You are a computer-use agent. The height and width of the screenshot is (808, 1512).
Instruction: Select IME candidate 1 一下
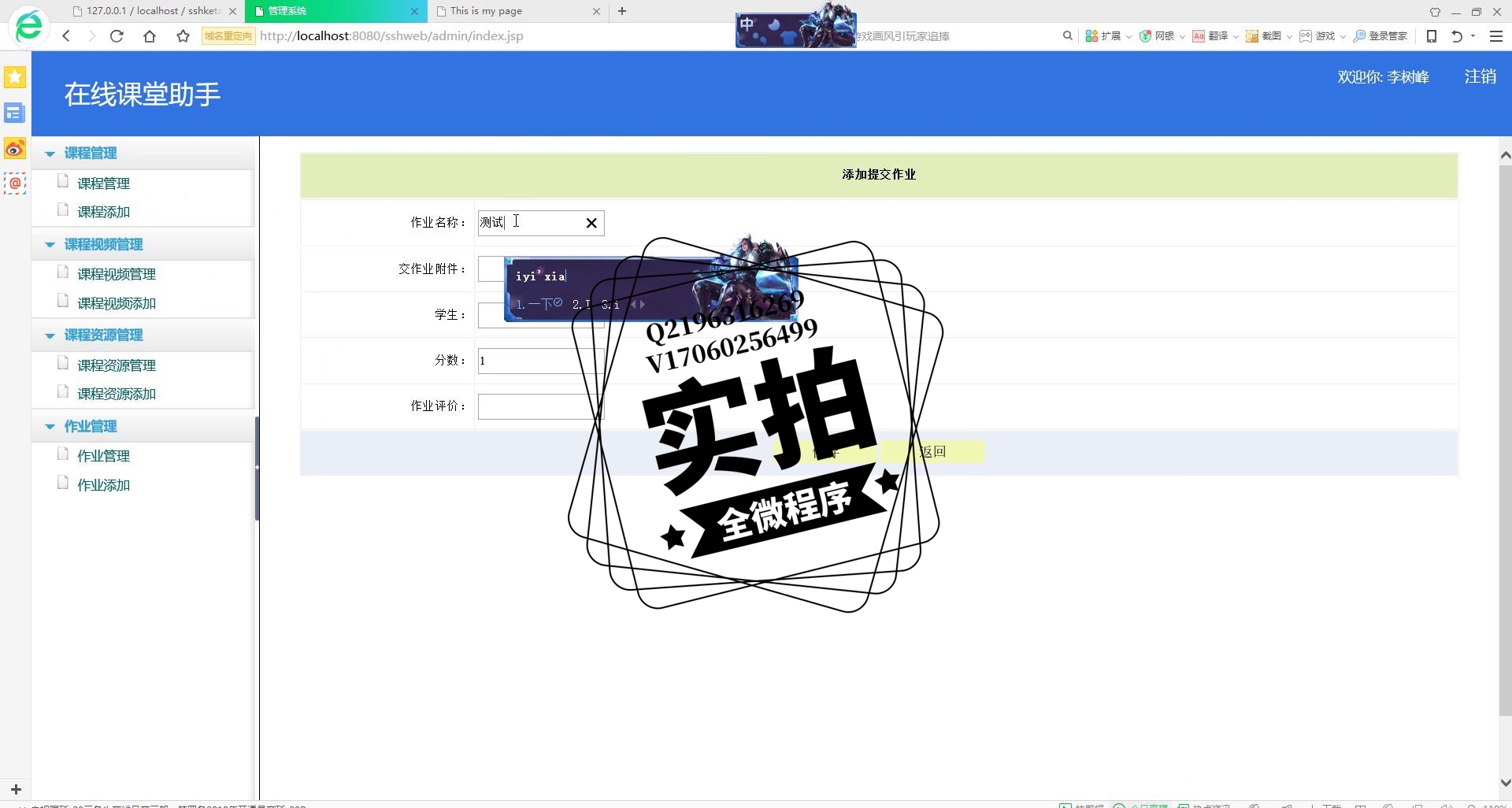(x=539, y=304)
